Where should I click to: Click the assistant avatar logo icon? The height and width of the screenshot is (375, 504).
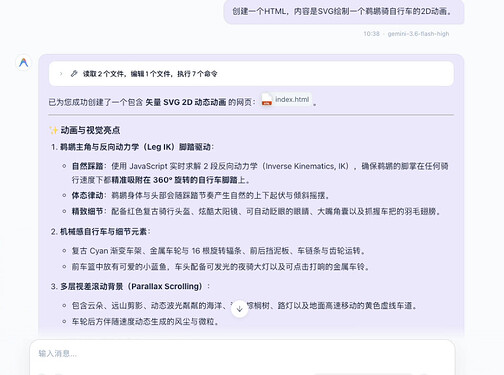coord(24,62)
